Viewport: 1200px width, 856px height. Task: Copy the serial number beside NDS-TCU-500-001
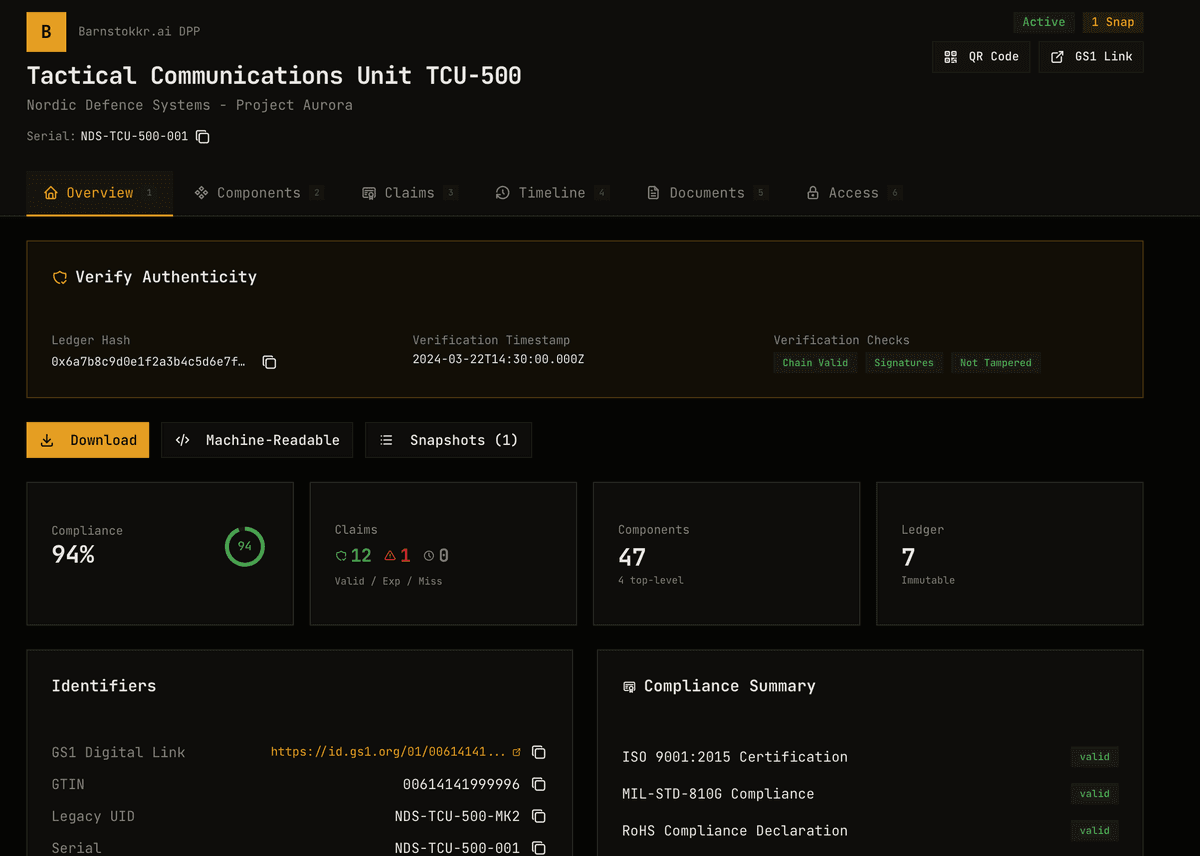[203, 137]
